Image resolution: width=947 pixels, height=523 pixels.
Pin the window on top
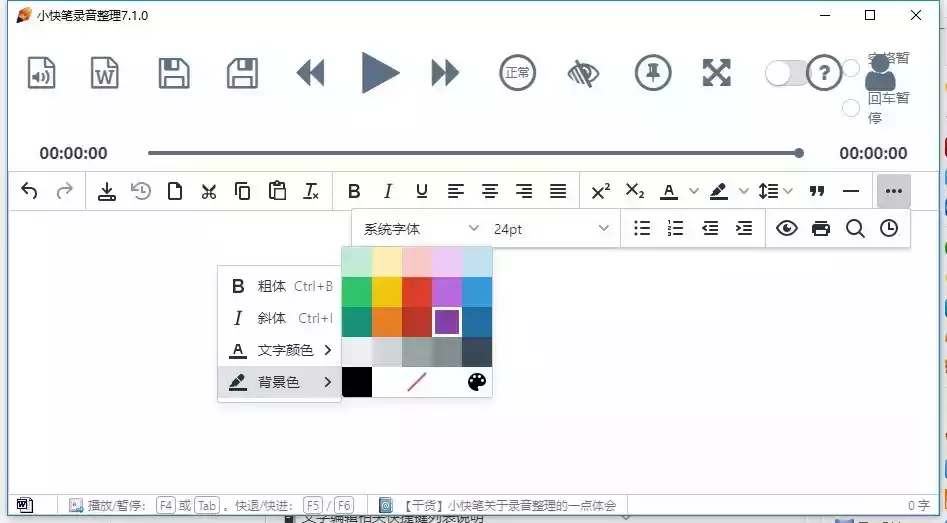click(653, 72)
